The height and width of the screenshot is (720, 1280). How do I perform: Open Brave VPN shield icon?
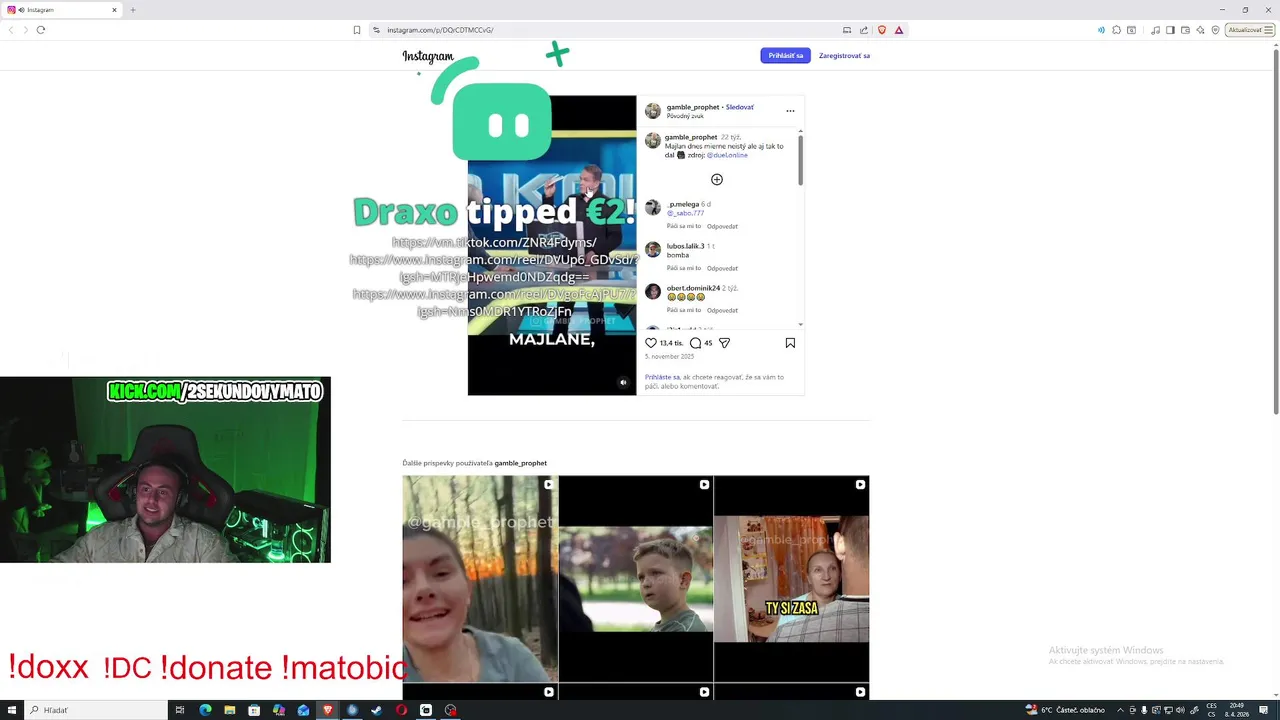[1215, 30]
